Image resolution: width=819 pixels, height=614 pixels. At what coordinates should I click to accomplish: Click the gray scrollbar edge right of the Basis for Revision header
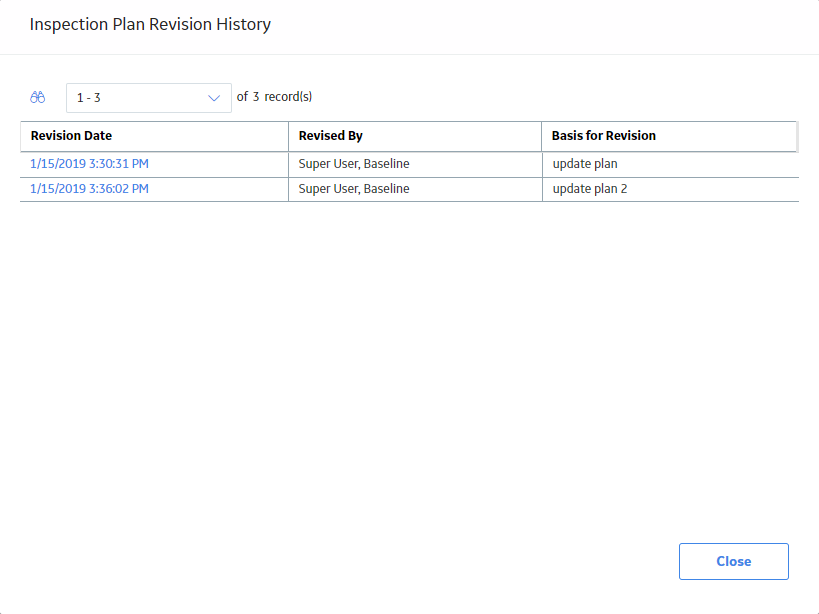click(797, 137)
